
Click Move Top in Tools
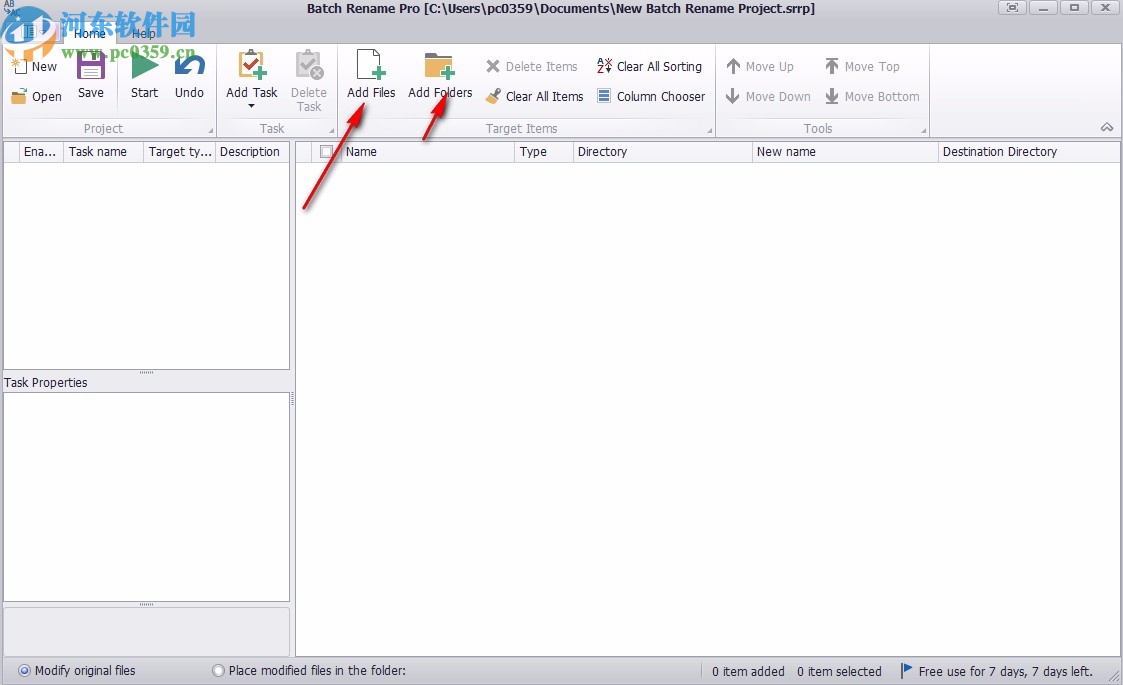862,67
